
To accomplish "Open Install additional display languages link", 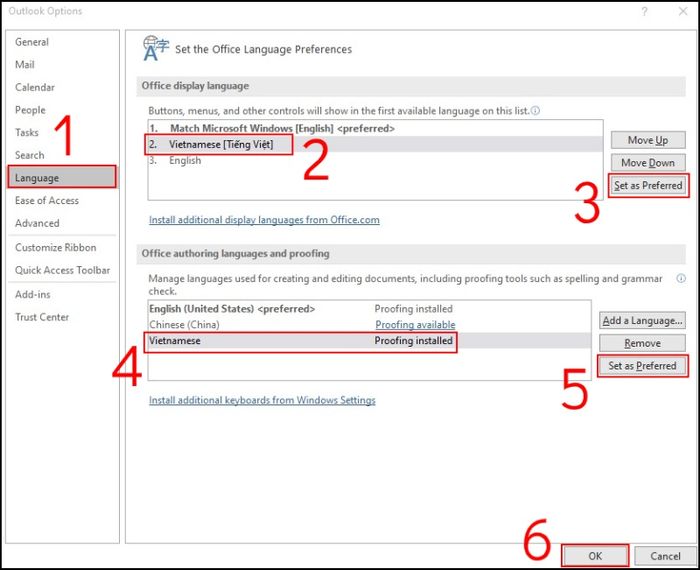I will point(264,220).
